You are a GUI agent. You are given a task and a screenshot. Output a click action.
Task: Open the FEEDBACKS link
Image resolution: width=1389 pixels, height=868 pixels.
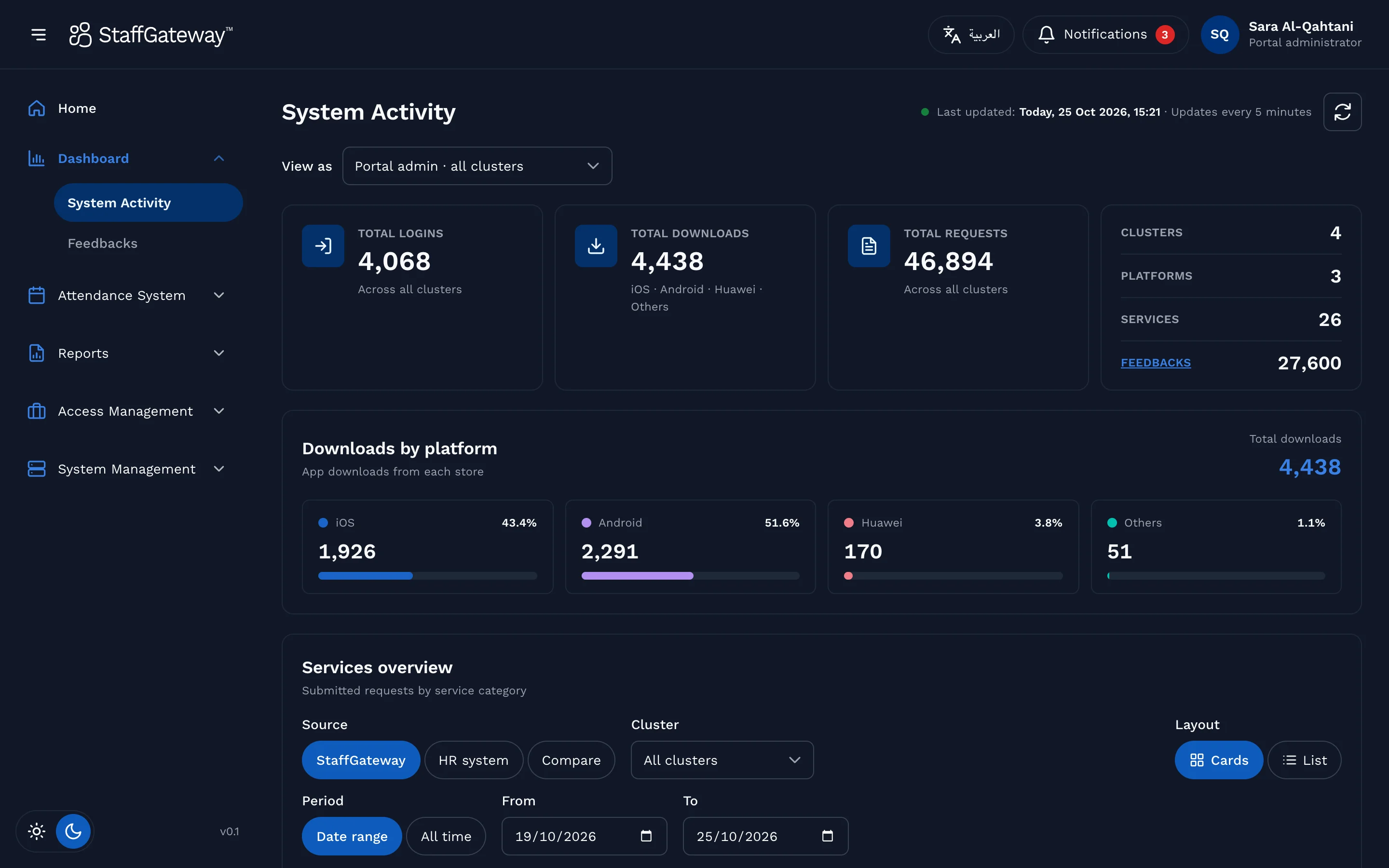click(x=1156, y=363)
